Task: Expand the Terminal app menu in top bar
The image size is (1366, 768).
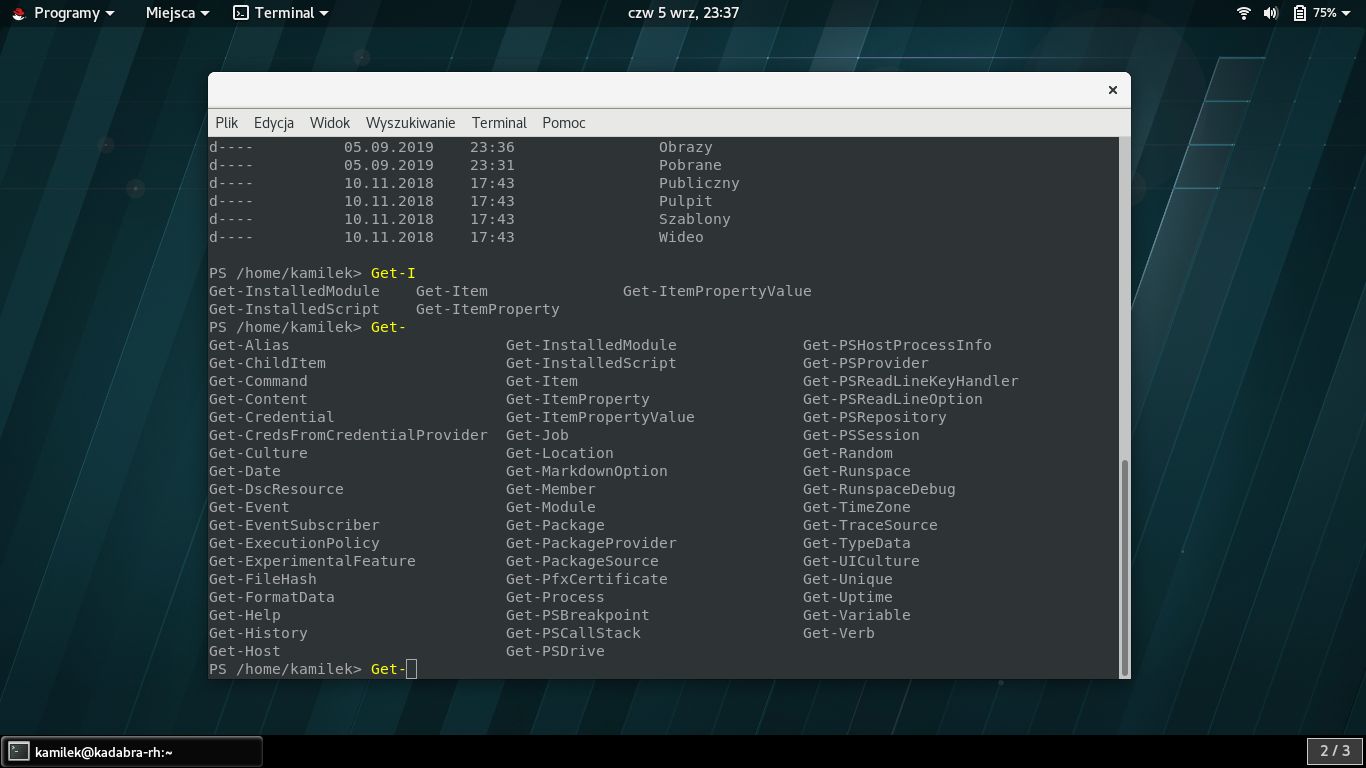Action: click(x=281, y=13)
